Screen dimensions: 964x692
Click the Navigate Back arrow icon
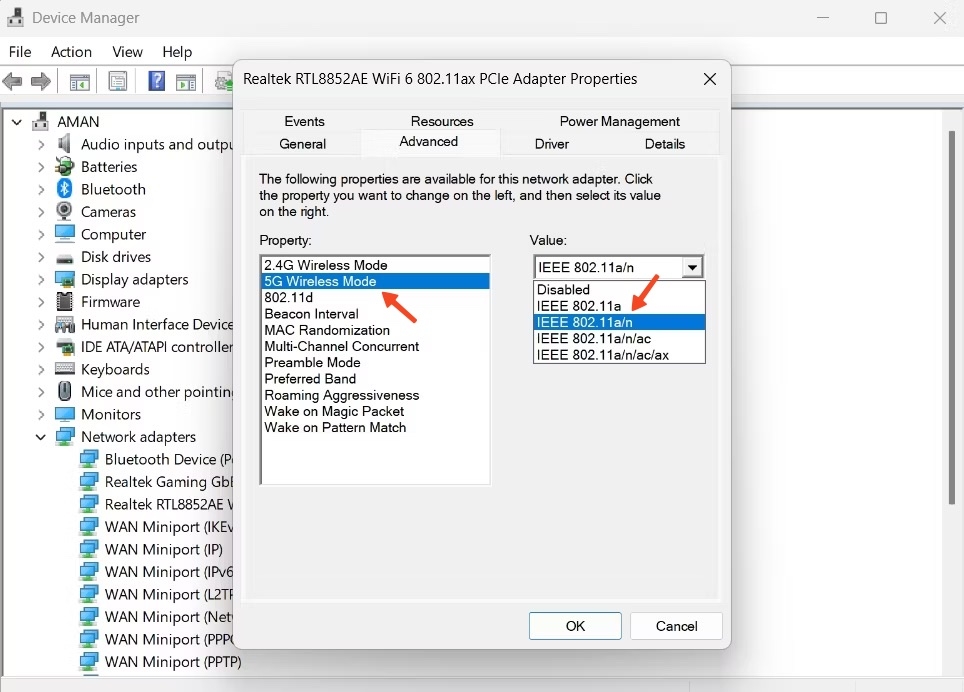(13, 81)
